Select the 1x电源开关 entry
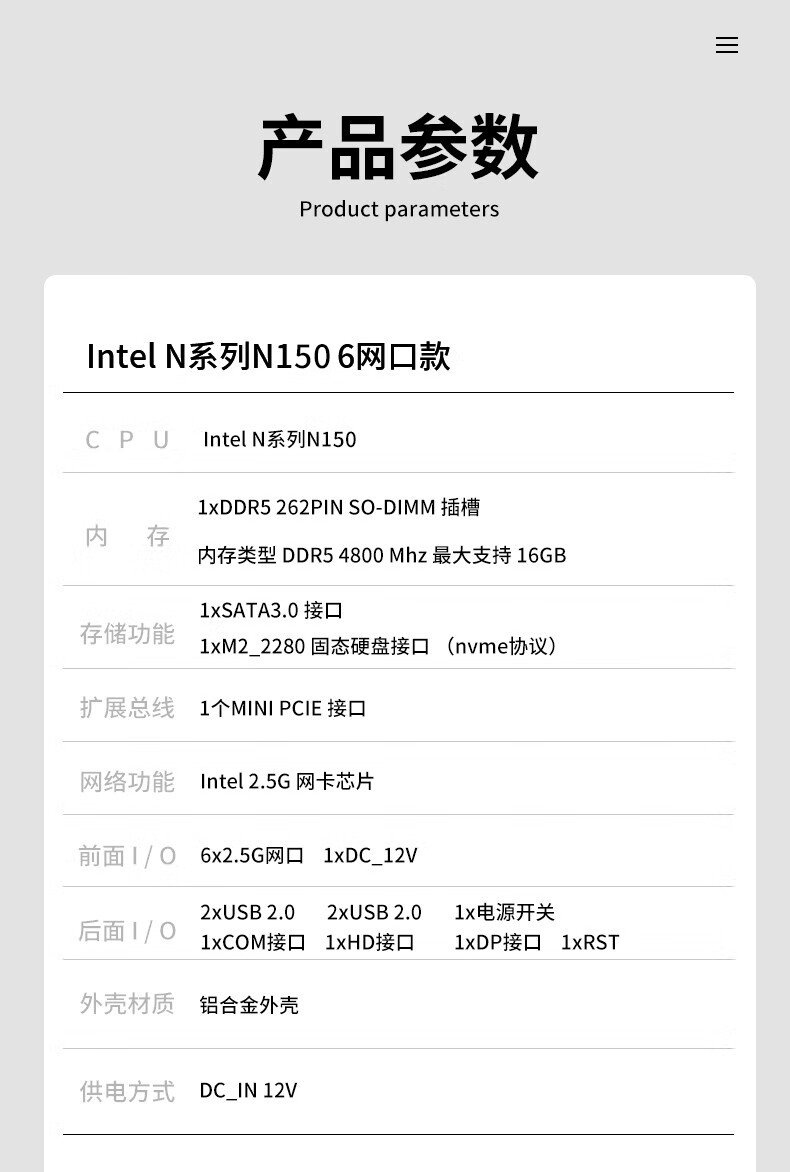This screenshot has height=1172, width=790. click(504, 912)
